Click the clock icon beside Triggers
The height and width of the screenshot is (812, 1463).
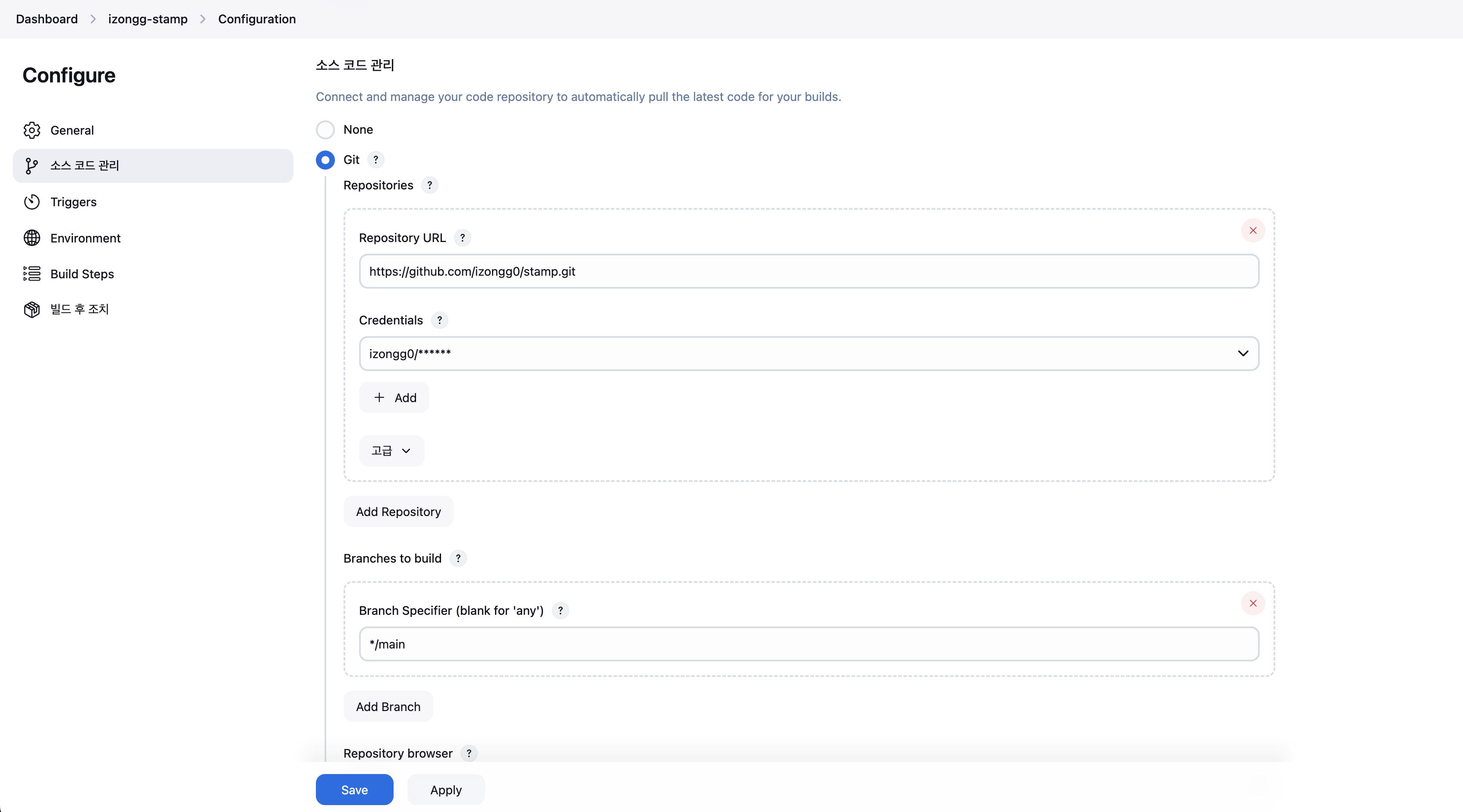tap(32, 202)
